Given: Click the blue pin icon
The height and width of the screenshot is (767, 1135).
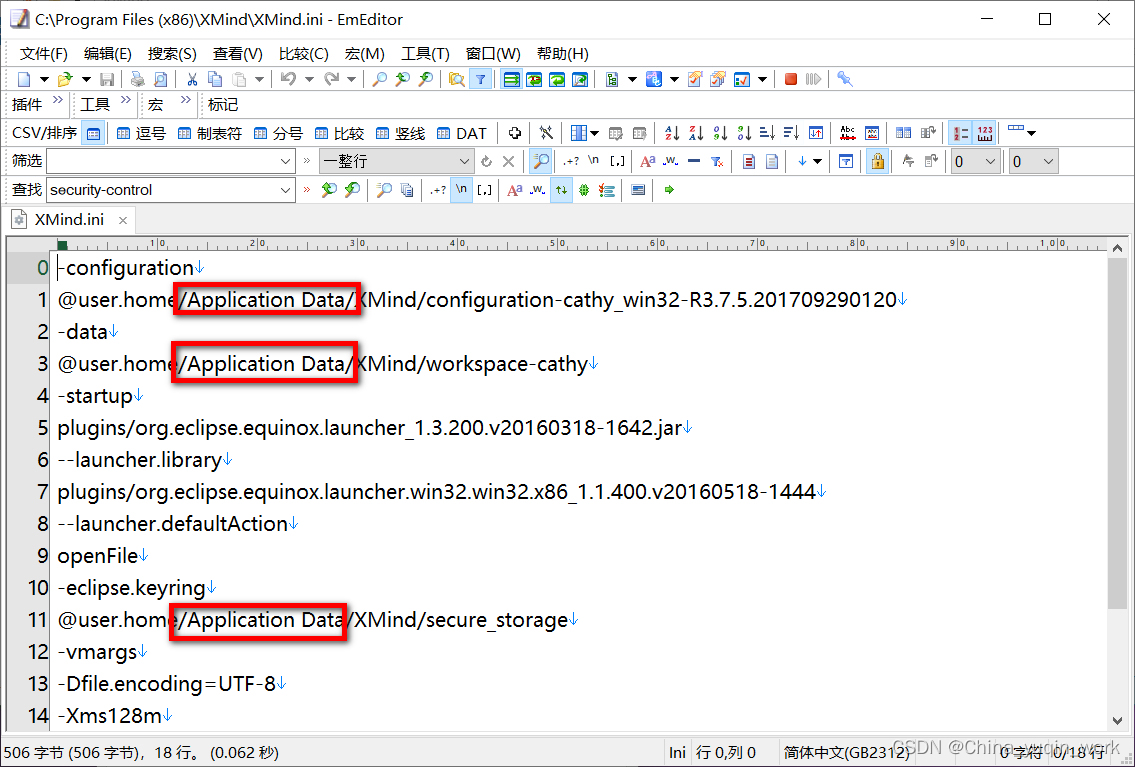Looking at the screenshot, I should [844, 79].
